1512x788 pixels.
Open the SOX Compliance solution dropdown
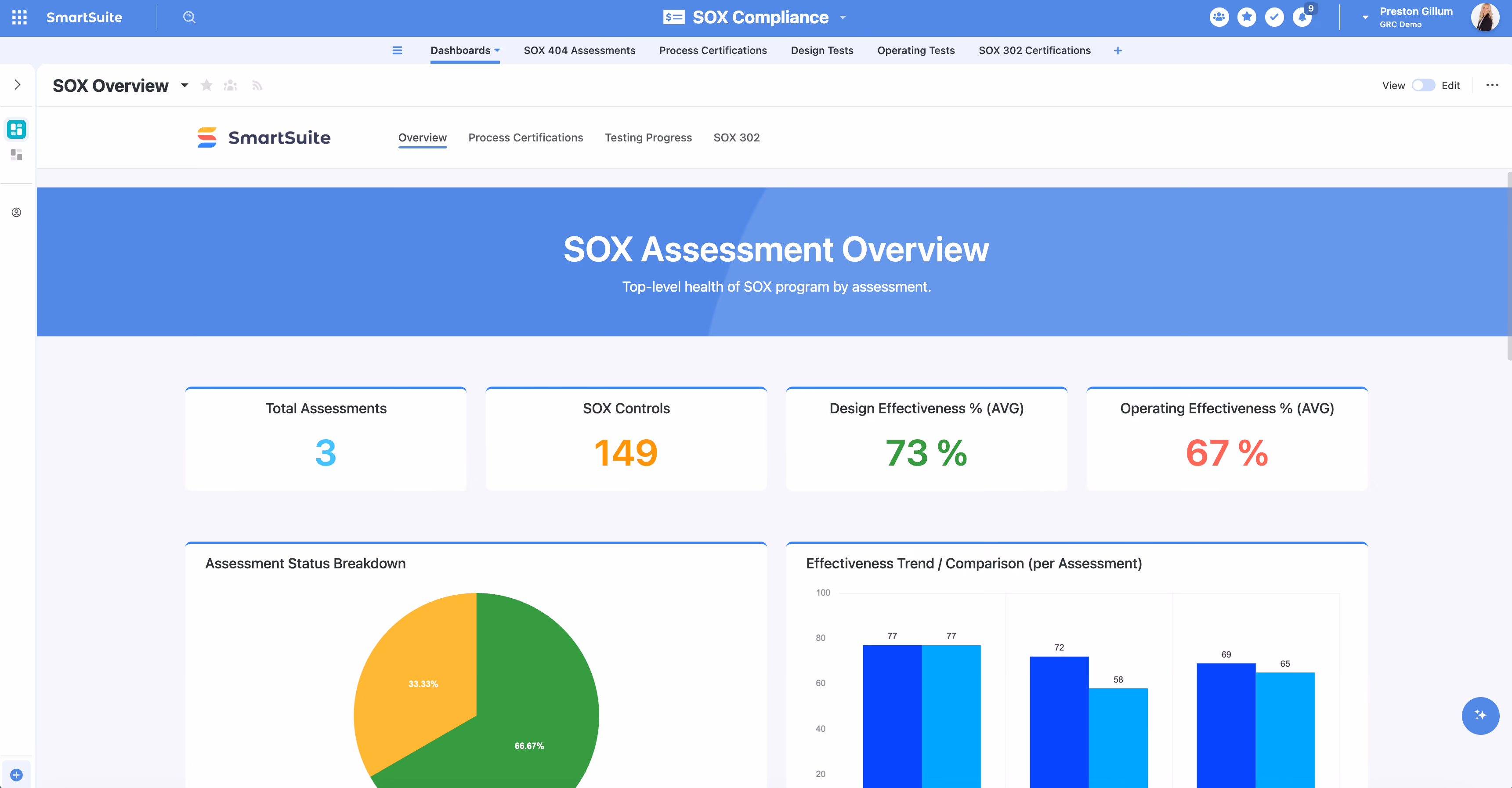point(843,18)
